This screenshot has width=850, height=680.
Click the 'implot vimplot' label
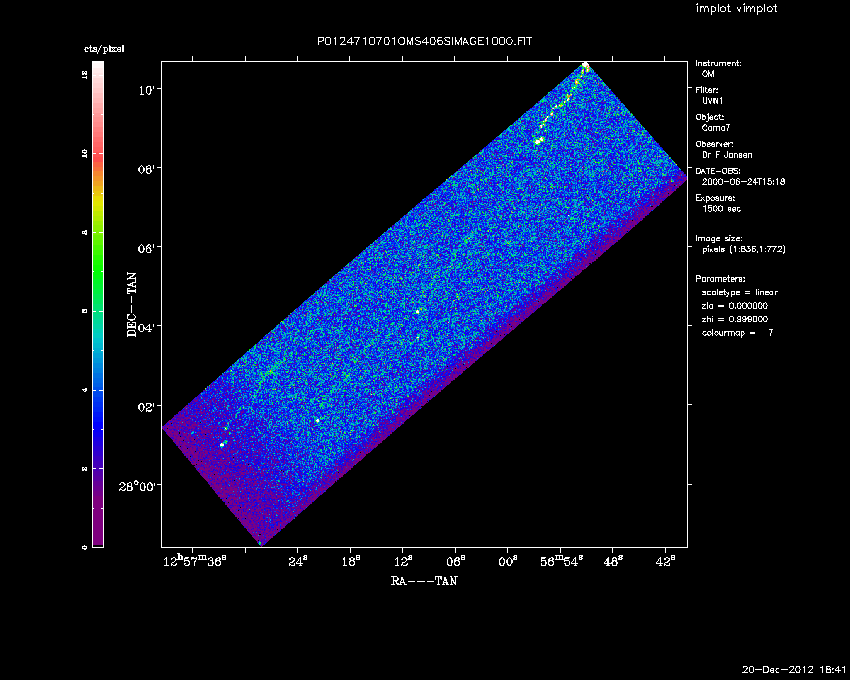tap(736, 8)
